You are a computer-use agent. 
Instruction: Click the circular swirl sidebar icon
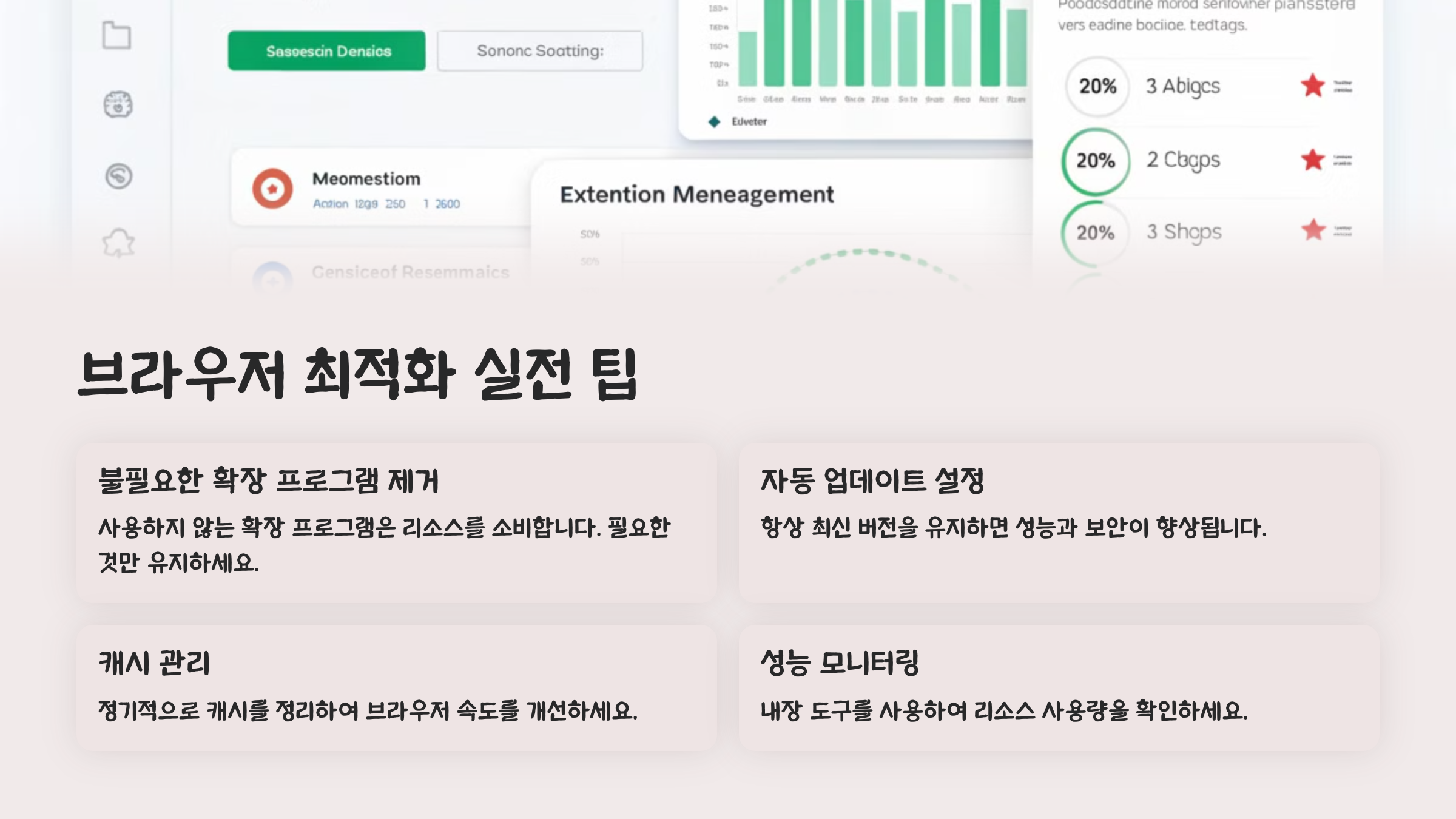coord(118,177)
